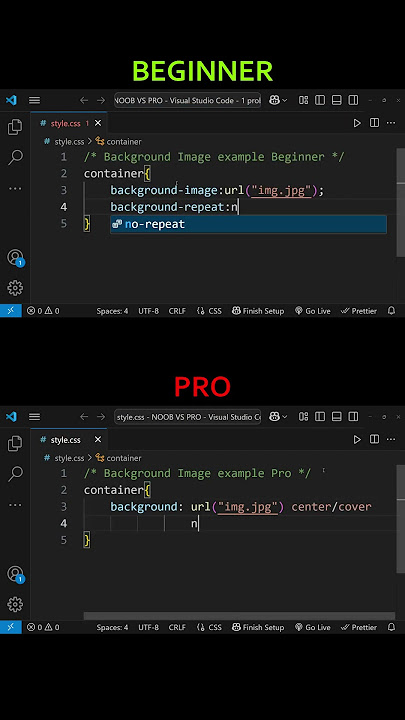Open editor More Actions ellipsis in BEGINNER window
Viewport: 405px width, 720px height.
click(391, 123)
